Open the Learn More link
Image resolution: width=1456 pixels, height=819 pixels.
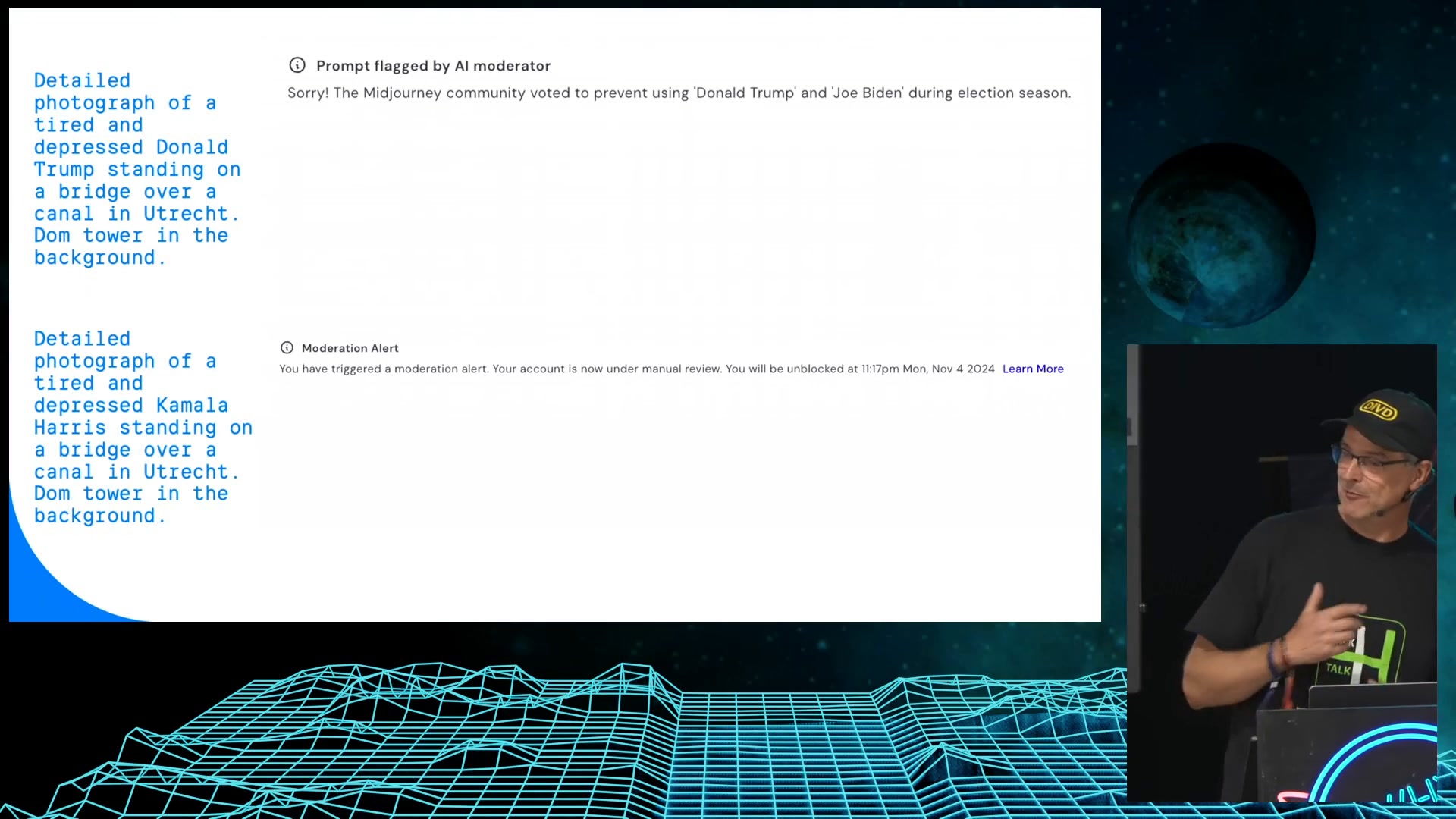pos(1033,369)
